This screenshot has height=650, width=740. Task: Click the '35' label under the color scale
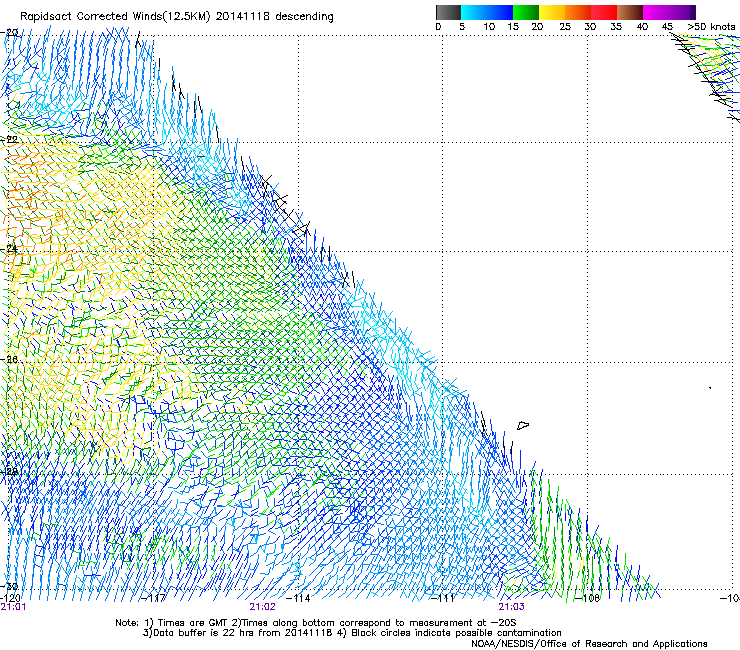[x=616, y=27]
